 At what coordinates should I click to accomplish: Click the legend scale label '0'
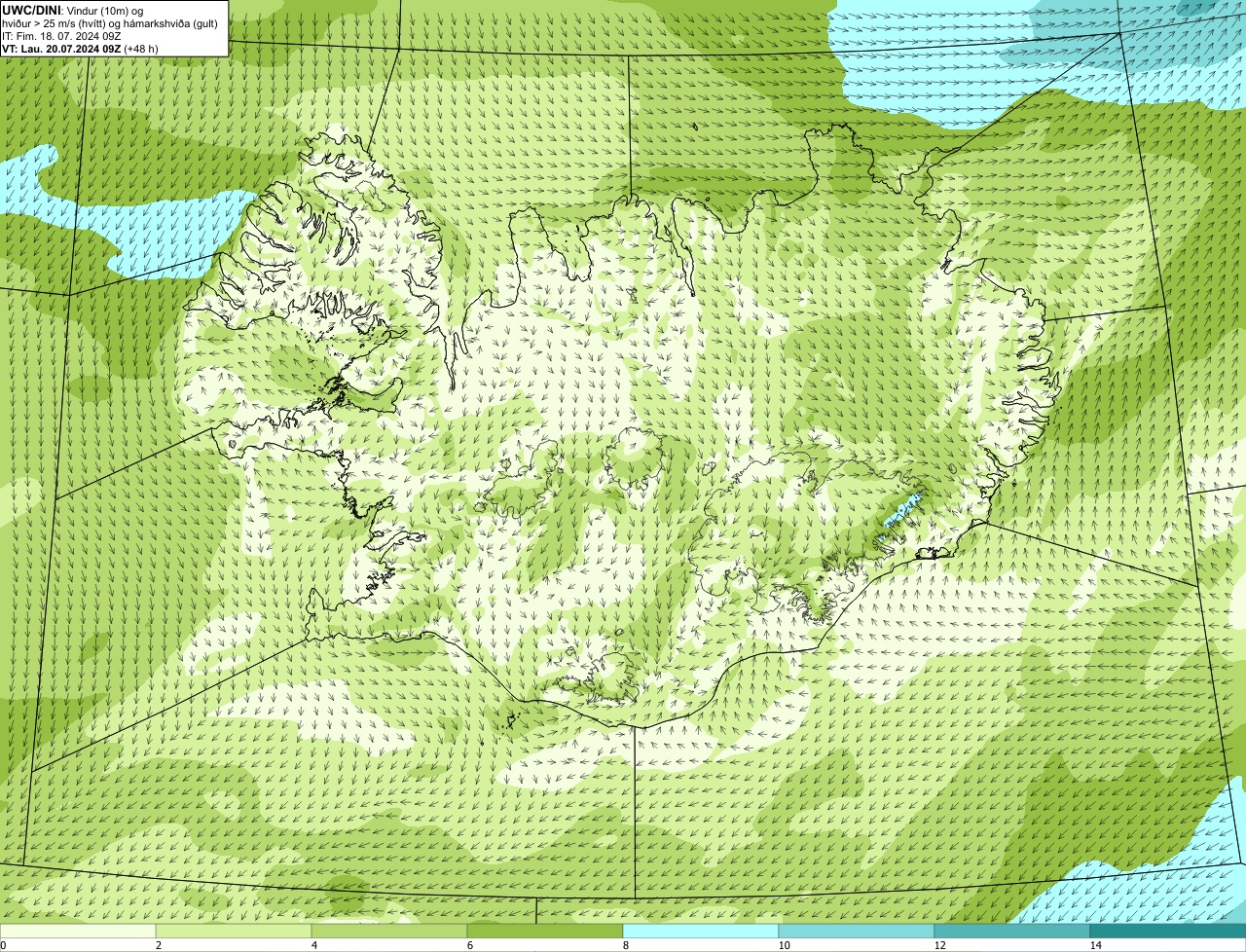(x=3, y=945)
